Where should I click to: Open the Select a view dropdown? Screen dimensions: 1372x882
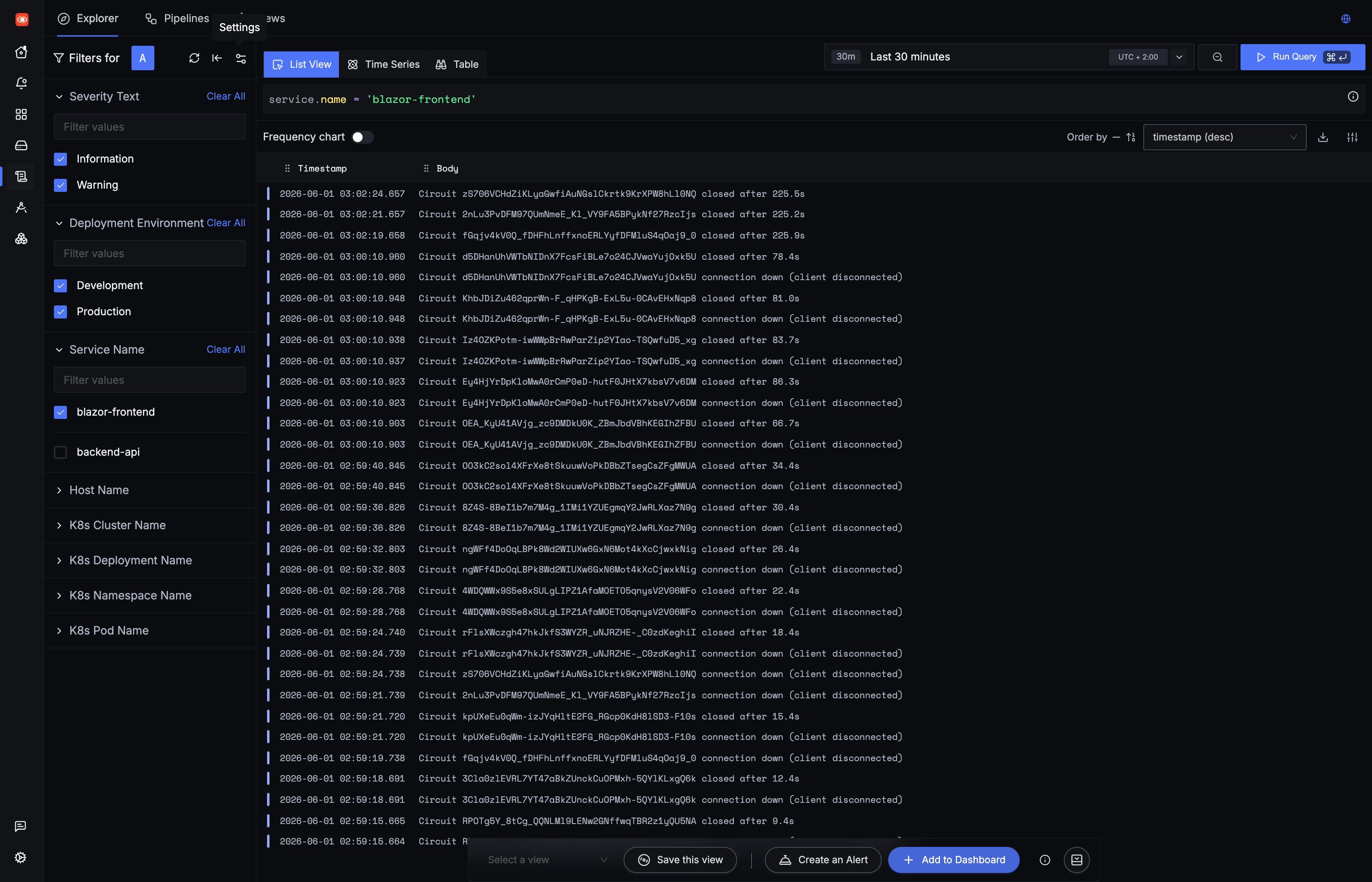coord(548,860)
